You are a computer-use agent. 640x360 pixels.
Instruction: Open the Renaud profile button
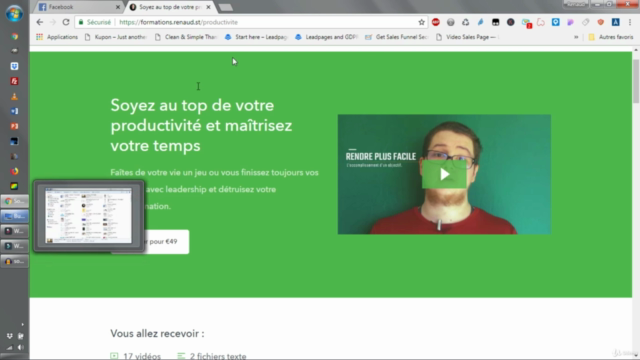(576, 4)
